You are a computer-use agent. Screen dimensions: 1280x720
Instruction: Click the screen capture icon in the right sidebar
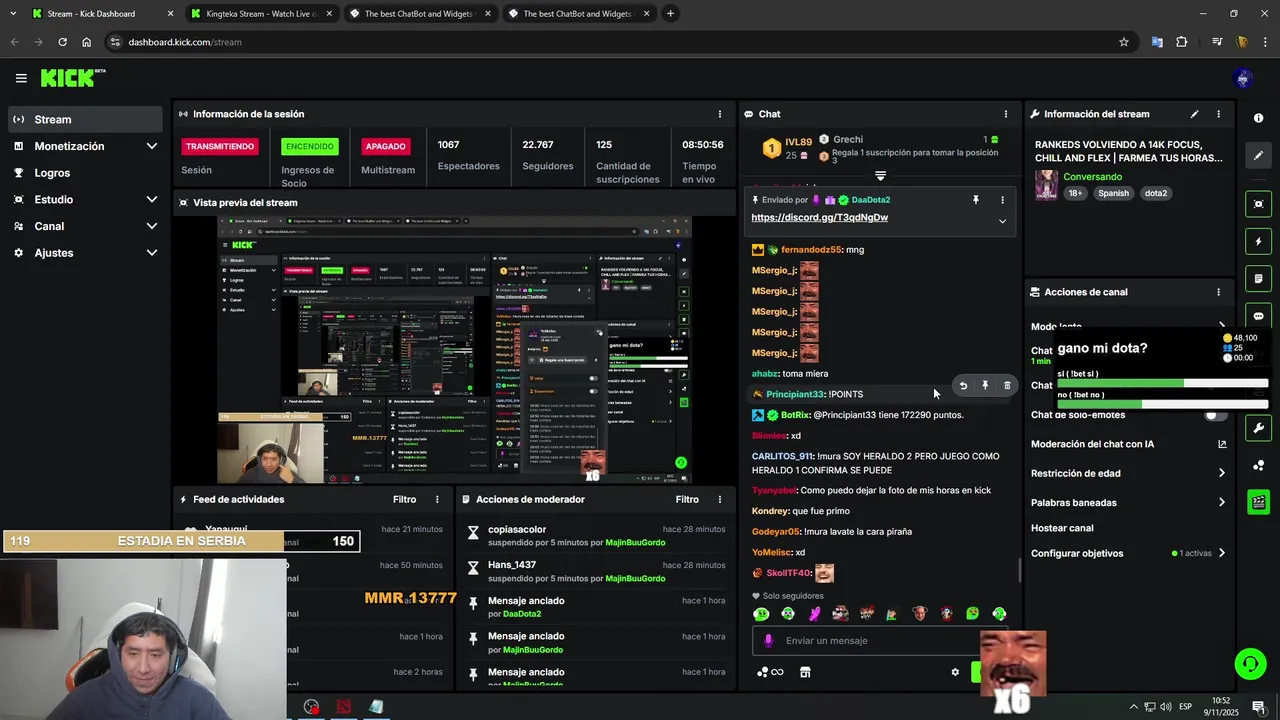[1258, 204]
